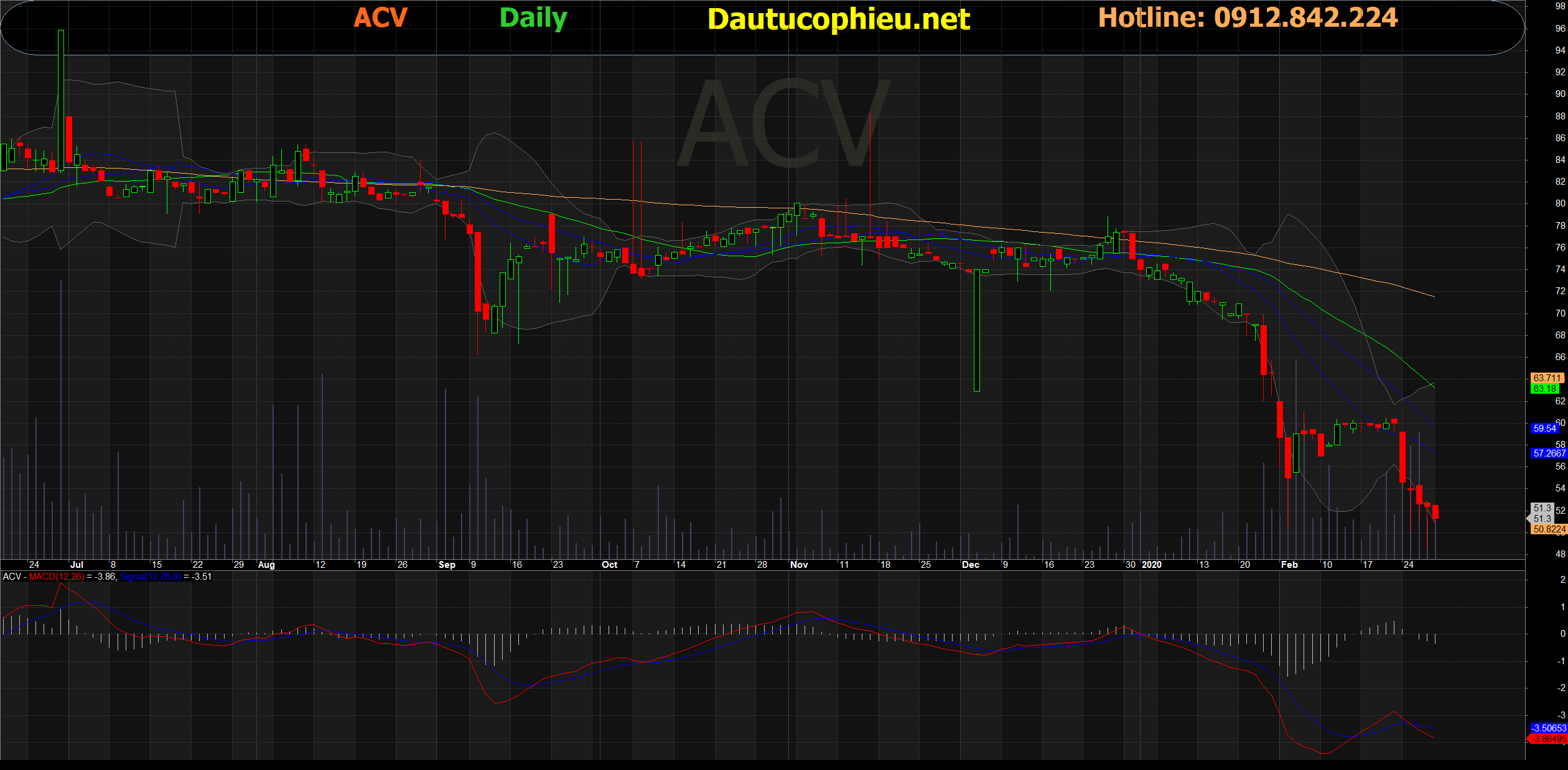Screen dimensions: 1568x770
Task: Click the 2020 year marker on time axis
Action: tap(1152, 565)
